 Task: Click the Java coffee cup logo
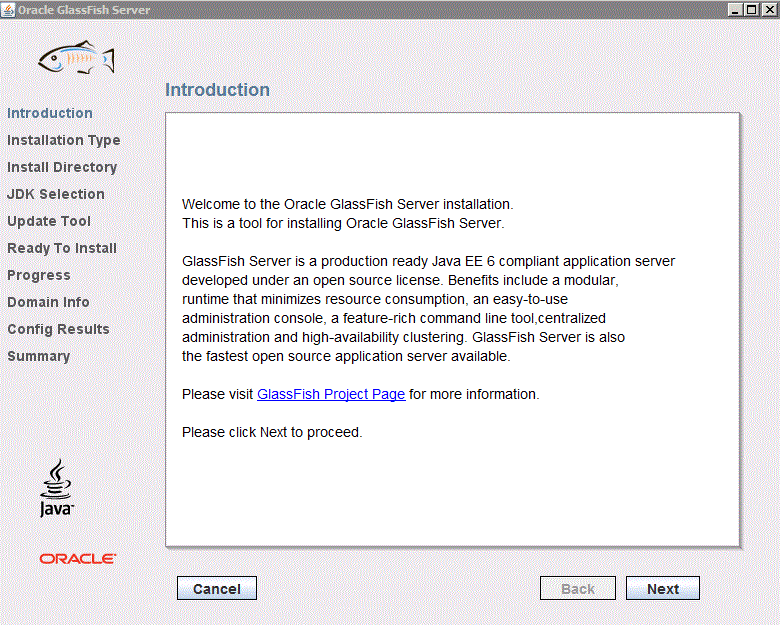tap(56, 488)
